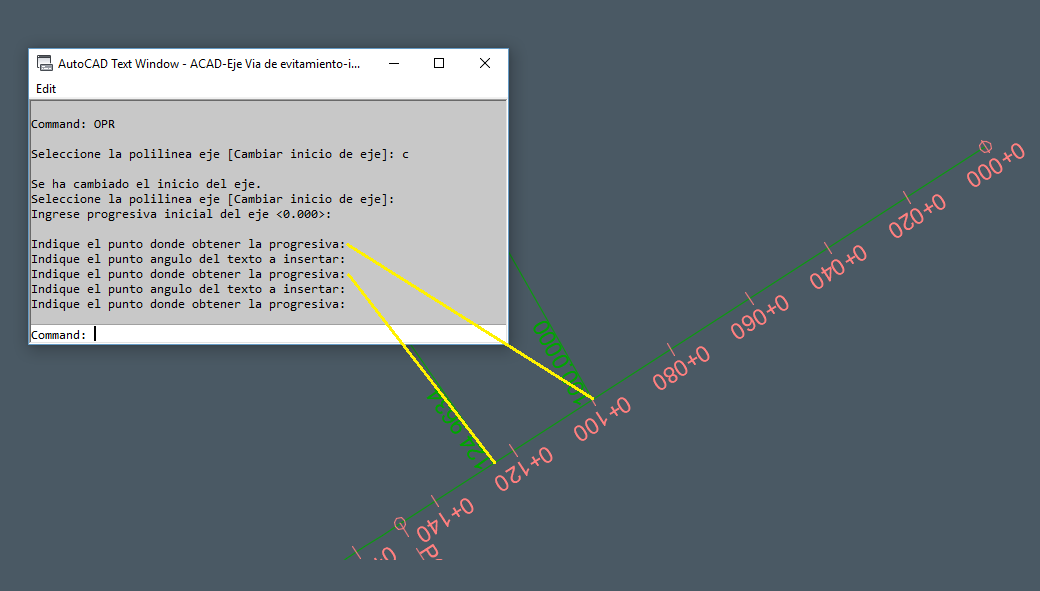Minimize the AutoCAD Text Window
The width and height of the screenshot is (1040, 591).
pyautogui.click(x=393, y=62)
